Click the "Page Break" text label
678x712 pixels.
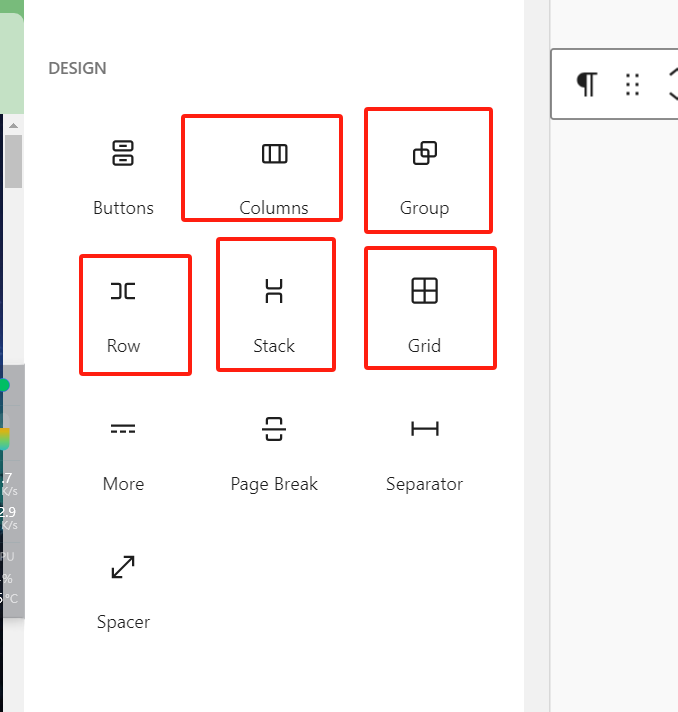pos(274,484)
